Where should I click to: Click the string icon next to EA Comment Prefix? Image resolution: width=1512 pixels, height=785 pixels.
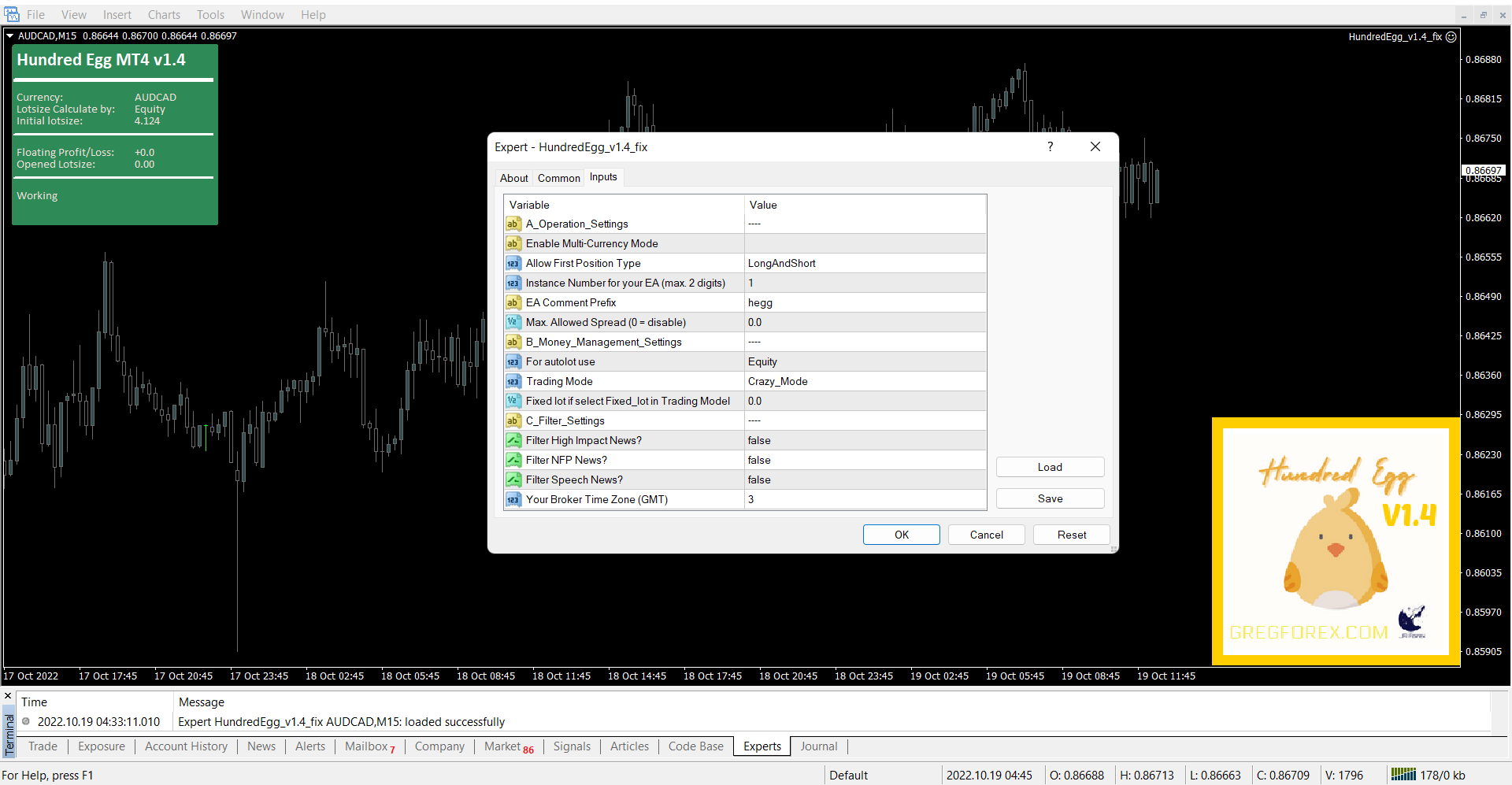[513, 303]
